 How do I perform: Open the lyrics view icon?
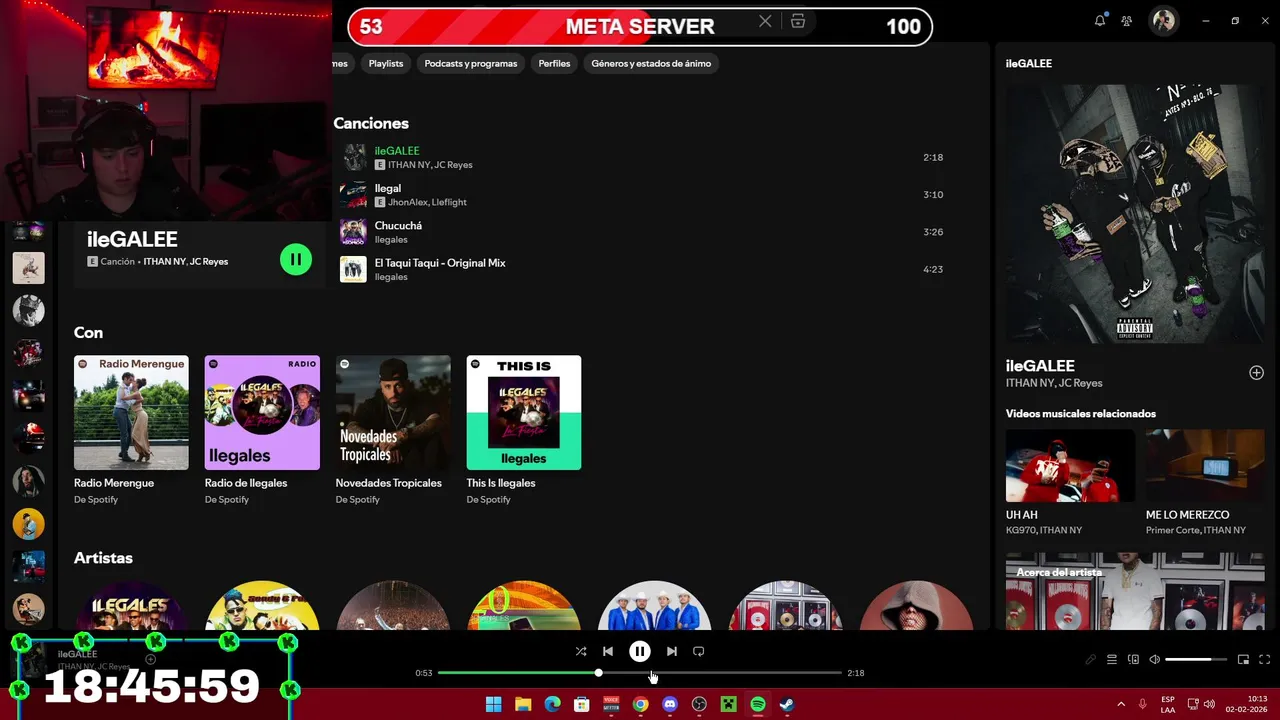click(x=1091, y=660)
